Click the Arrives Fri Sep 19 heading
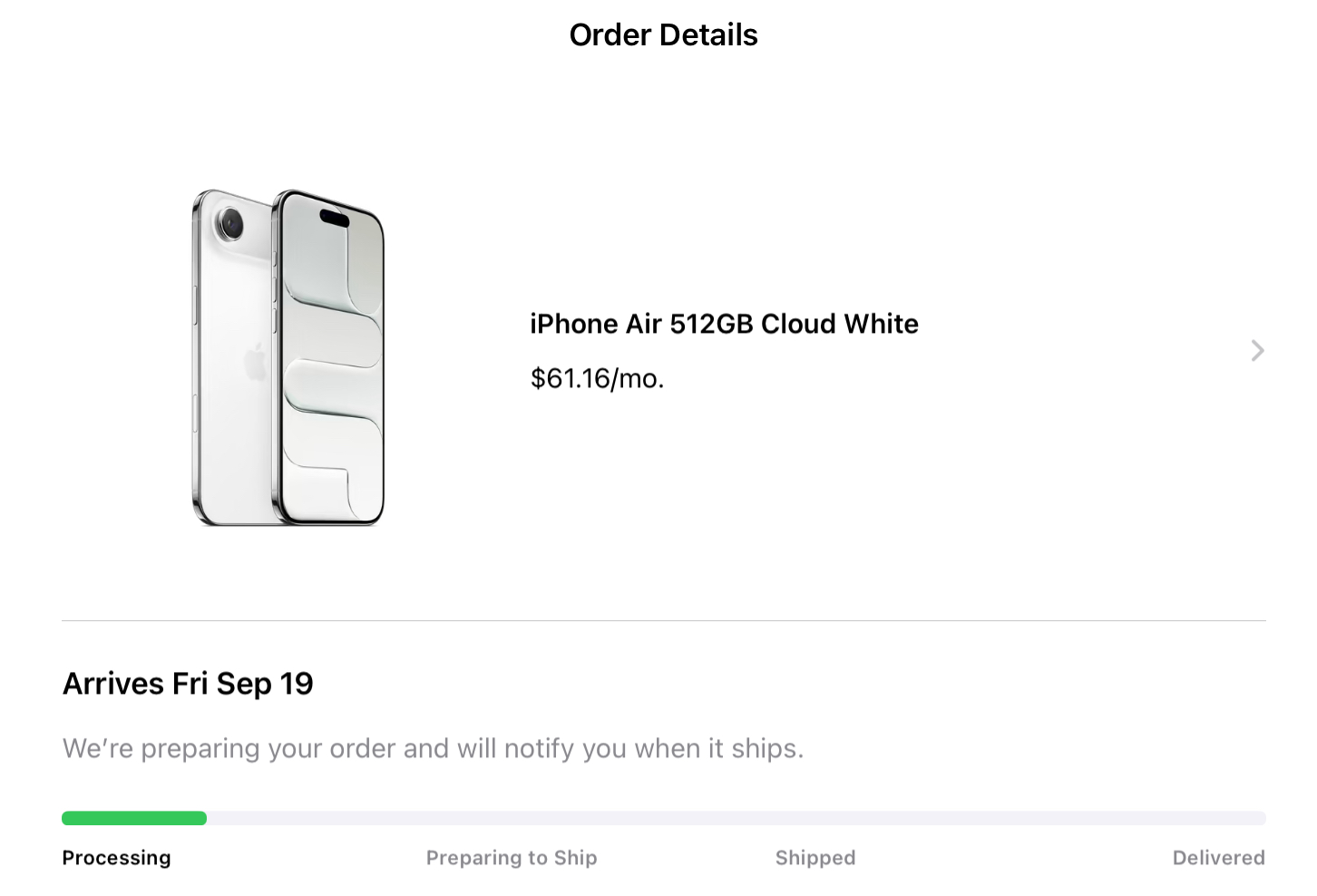 188,683
